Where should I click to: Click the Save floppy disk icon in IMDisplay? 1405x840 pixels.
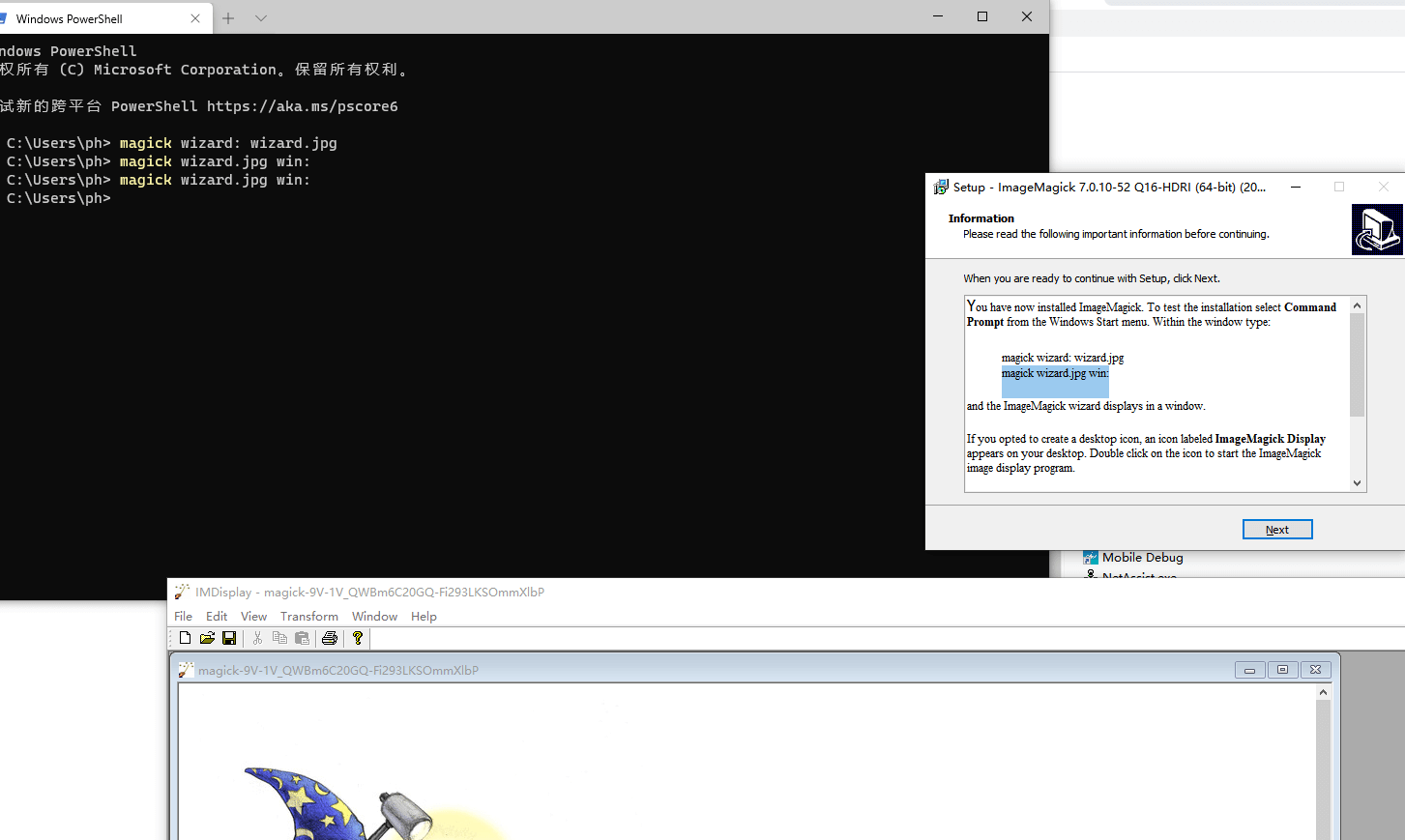229,638
